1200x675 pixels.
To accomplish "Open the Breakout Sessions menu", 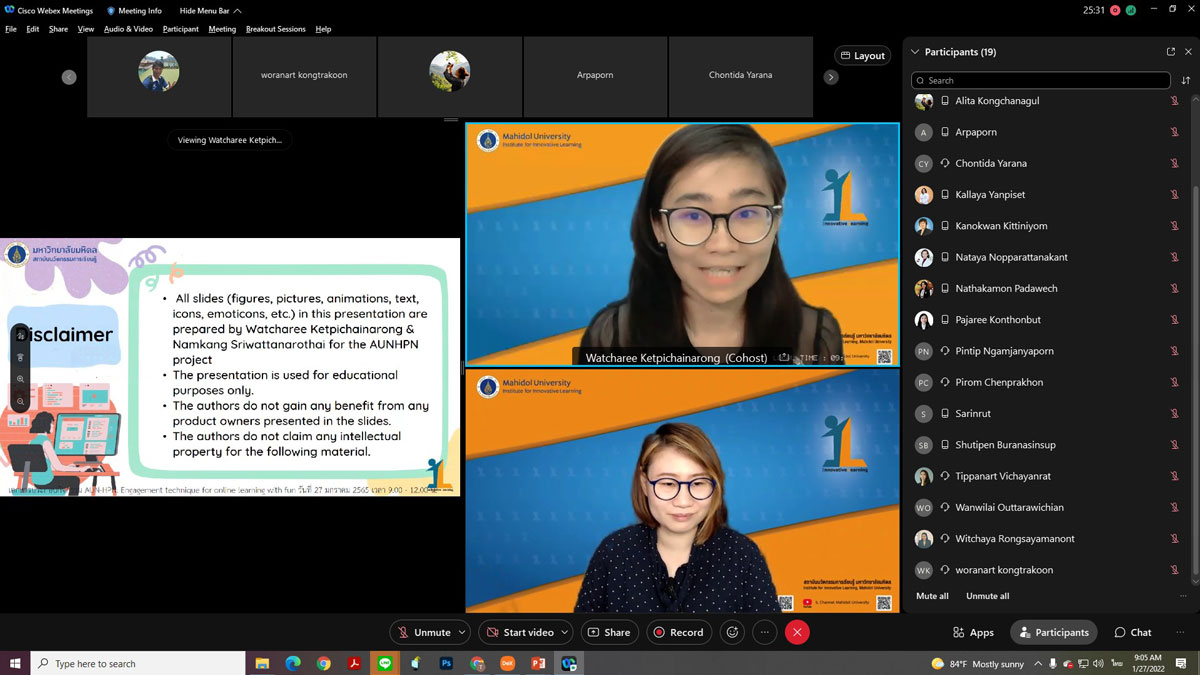I will (275, 29).
